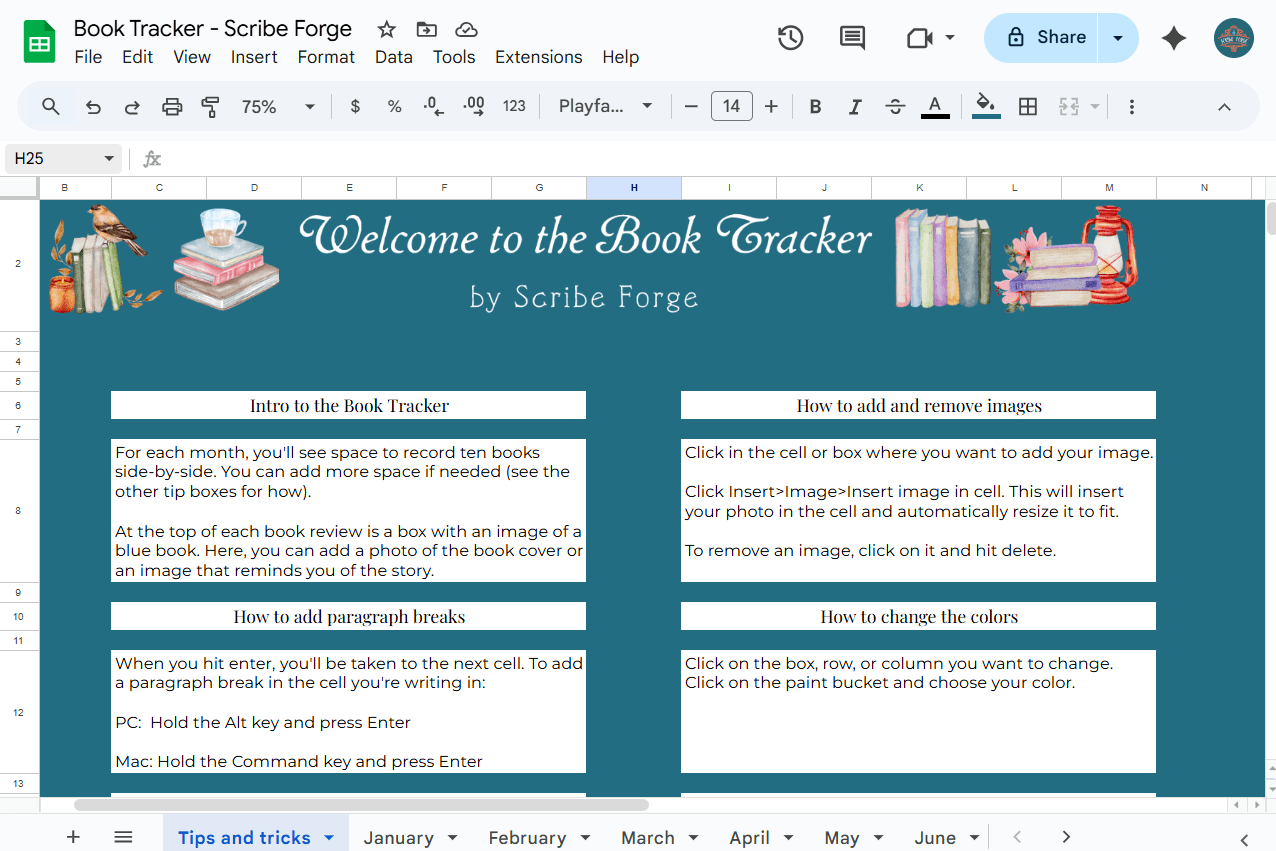Click the Print icon

170,105
